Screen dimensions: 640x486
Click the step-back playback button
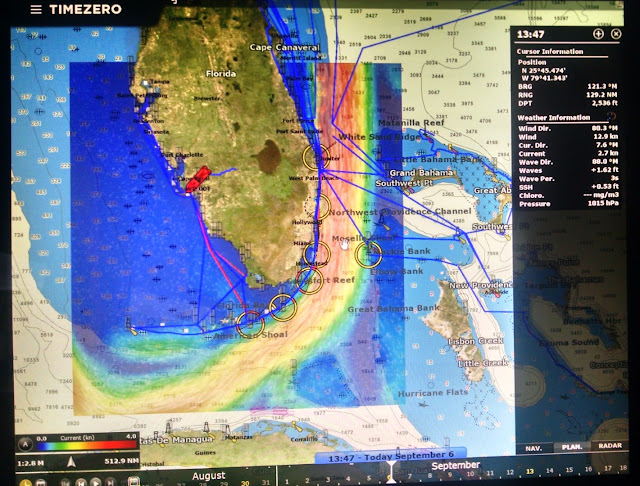tap(81, 482)
